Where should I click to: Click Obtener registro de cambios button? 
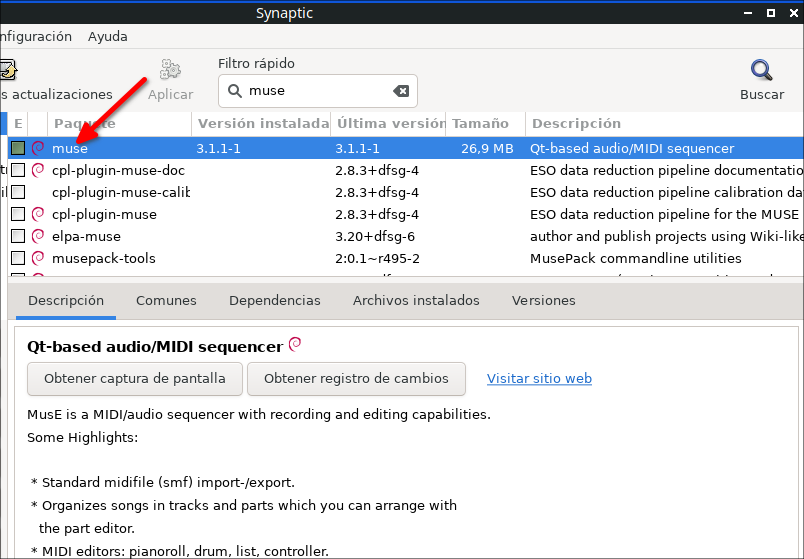click(356, 379)
